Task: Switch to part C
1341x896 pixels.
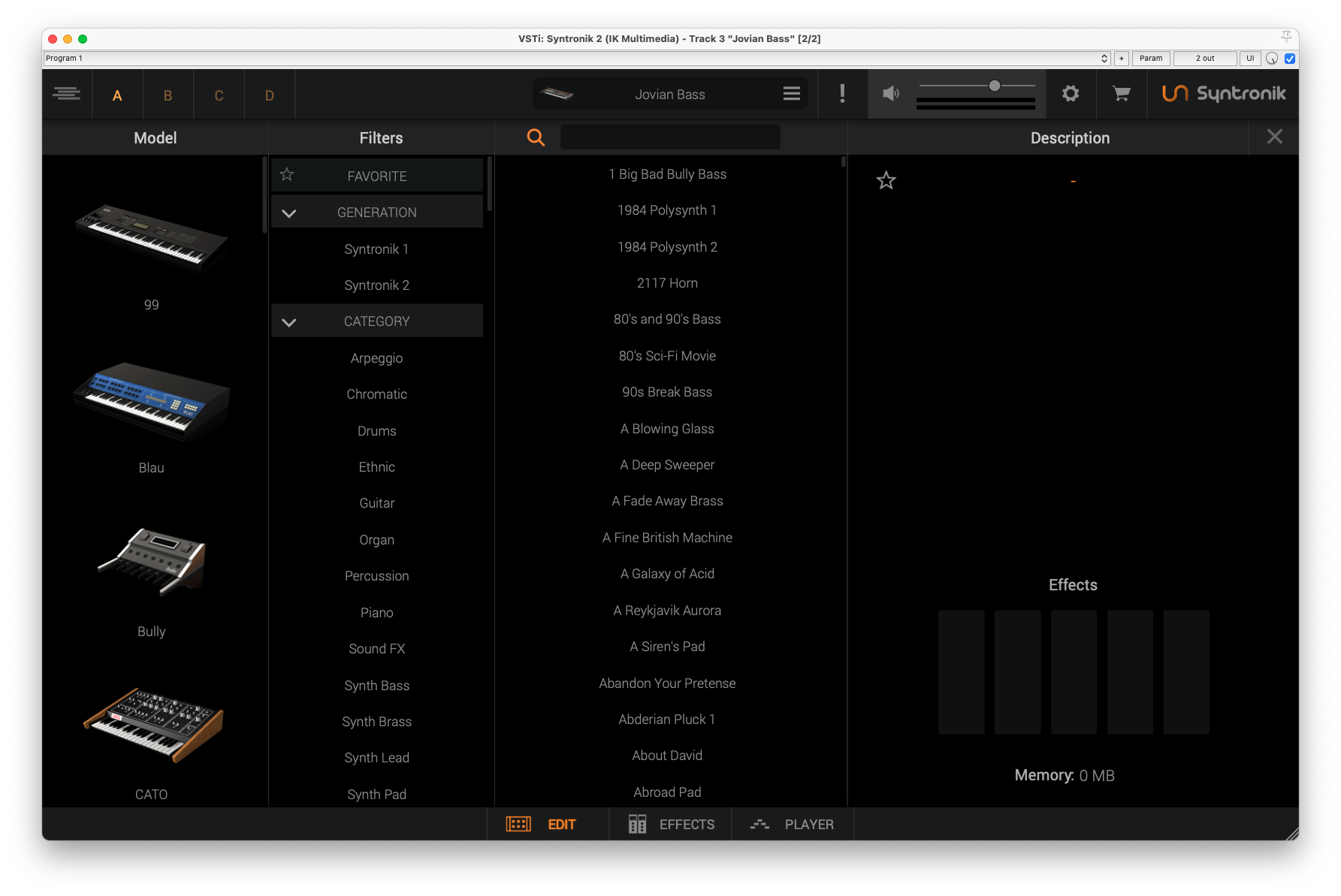Action: 219,95
